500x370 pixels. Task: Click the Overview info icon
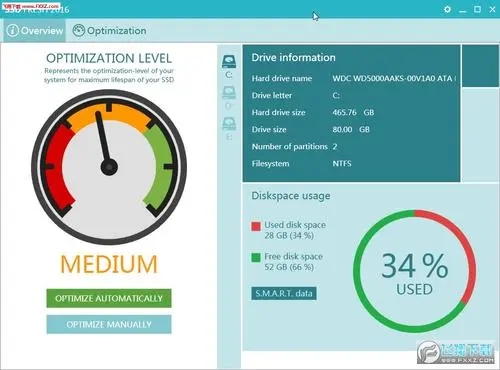pos(13,30)
